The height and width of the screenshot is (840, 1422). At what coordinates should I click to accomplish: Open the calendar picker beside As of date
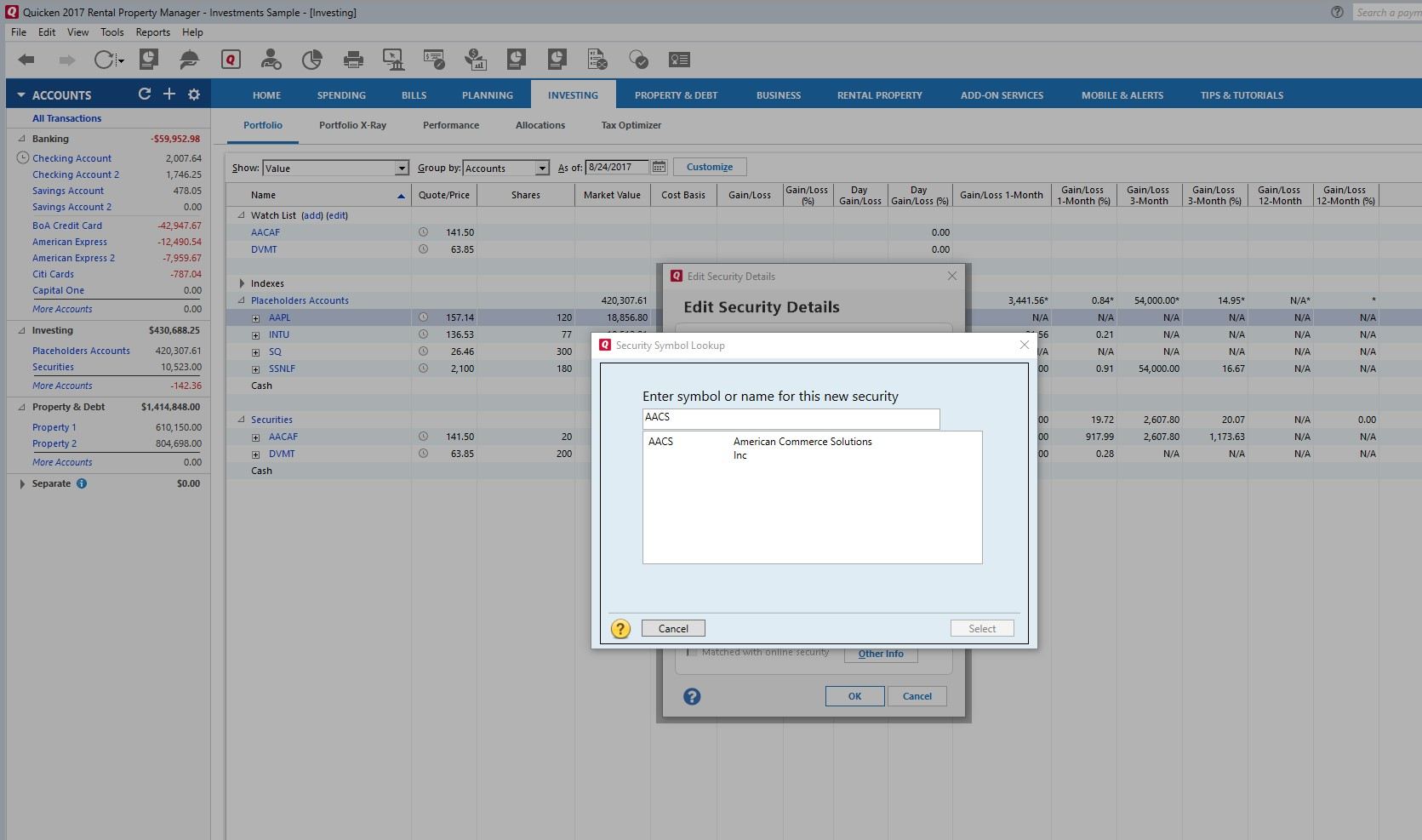pyautogui.click(x=660, y=168)
